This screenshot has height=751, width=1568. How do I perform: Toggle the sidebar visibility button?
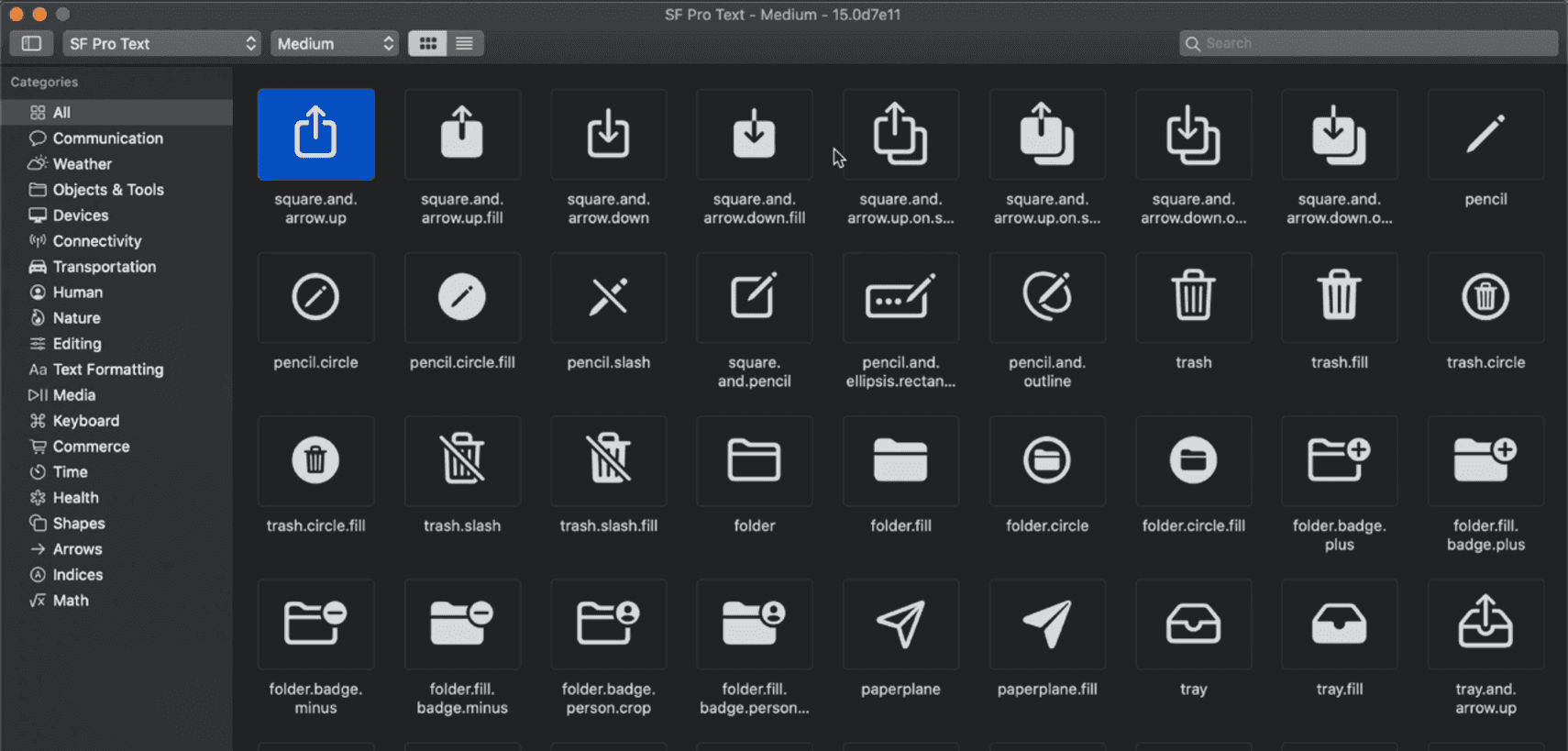tap(31, 43)
